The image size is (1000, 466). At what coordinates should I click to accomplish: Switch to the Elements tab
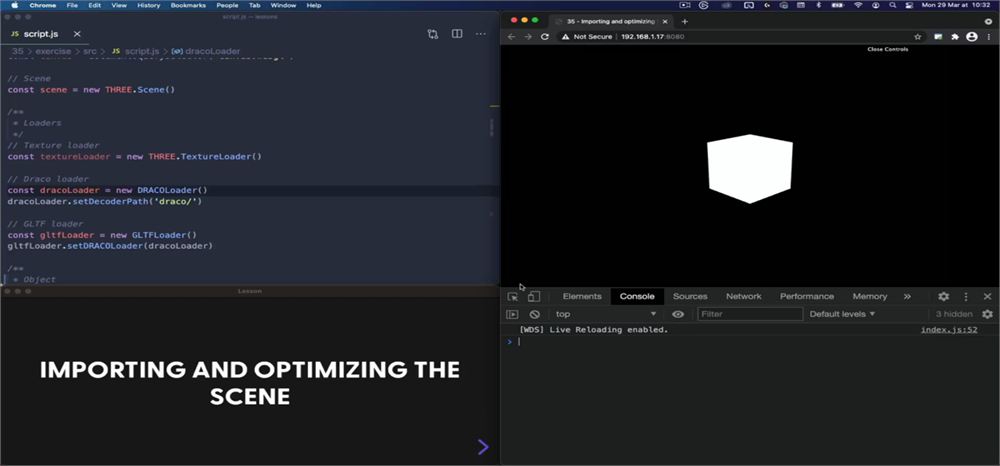[x=582, y=296]
